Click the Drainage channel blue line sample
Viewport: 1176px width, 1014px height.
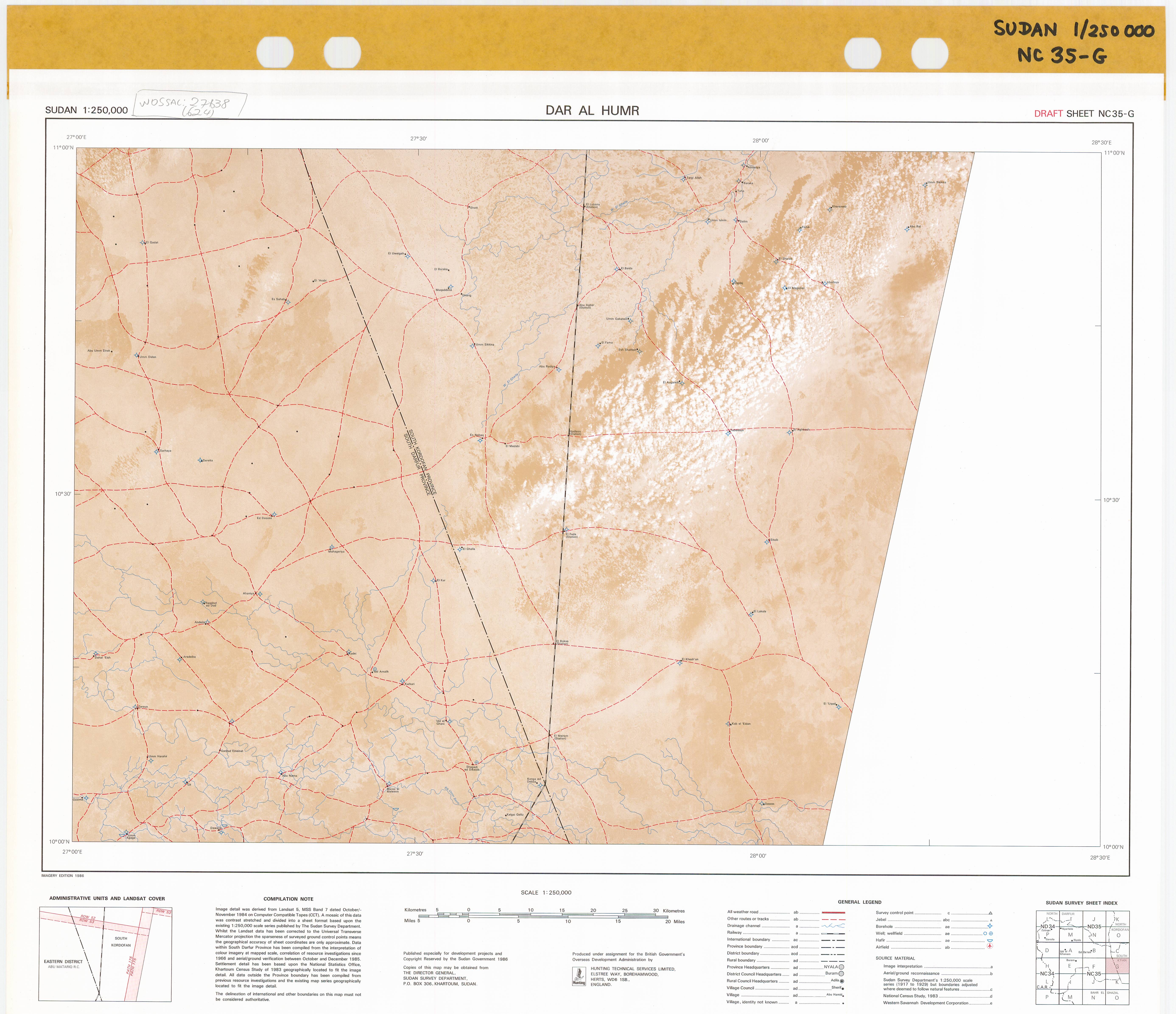(x=833, y=926)
